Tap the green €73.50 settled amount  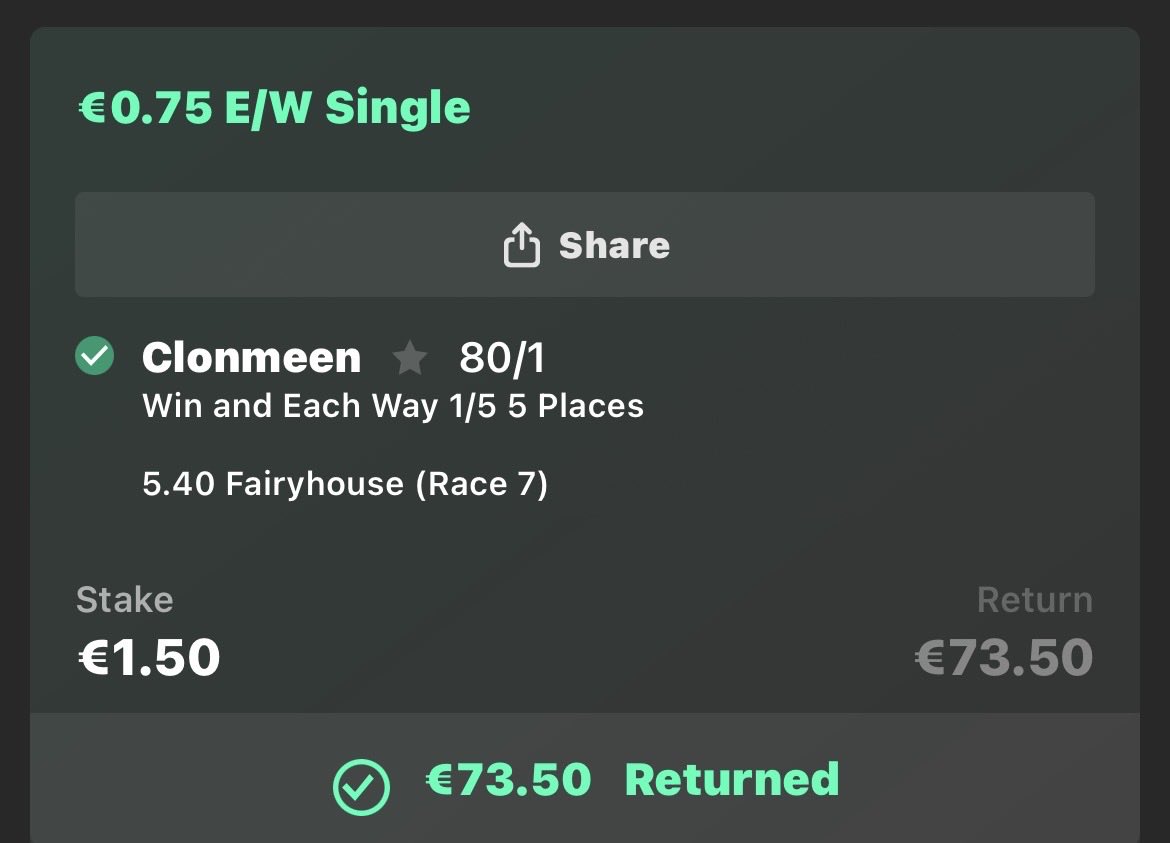coord(508,780)
